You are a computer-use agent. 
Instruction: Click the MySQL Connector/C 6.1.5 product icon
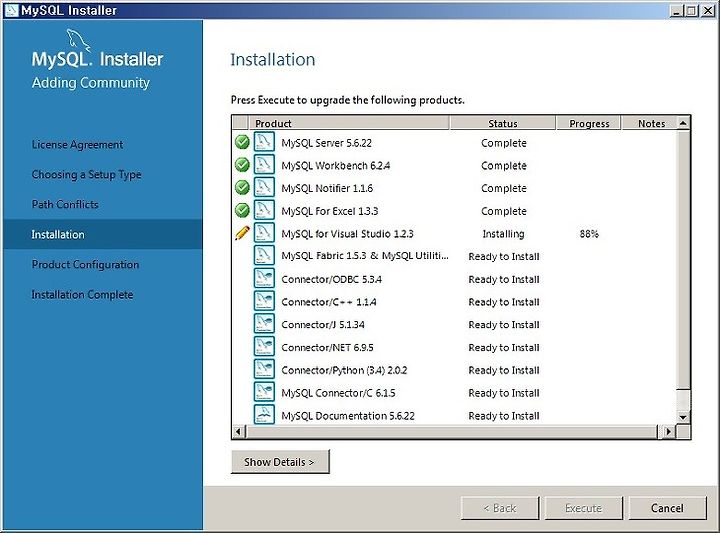tap(264, 392)
